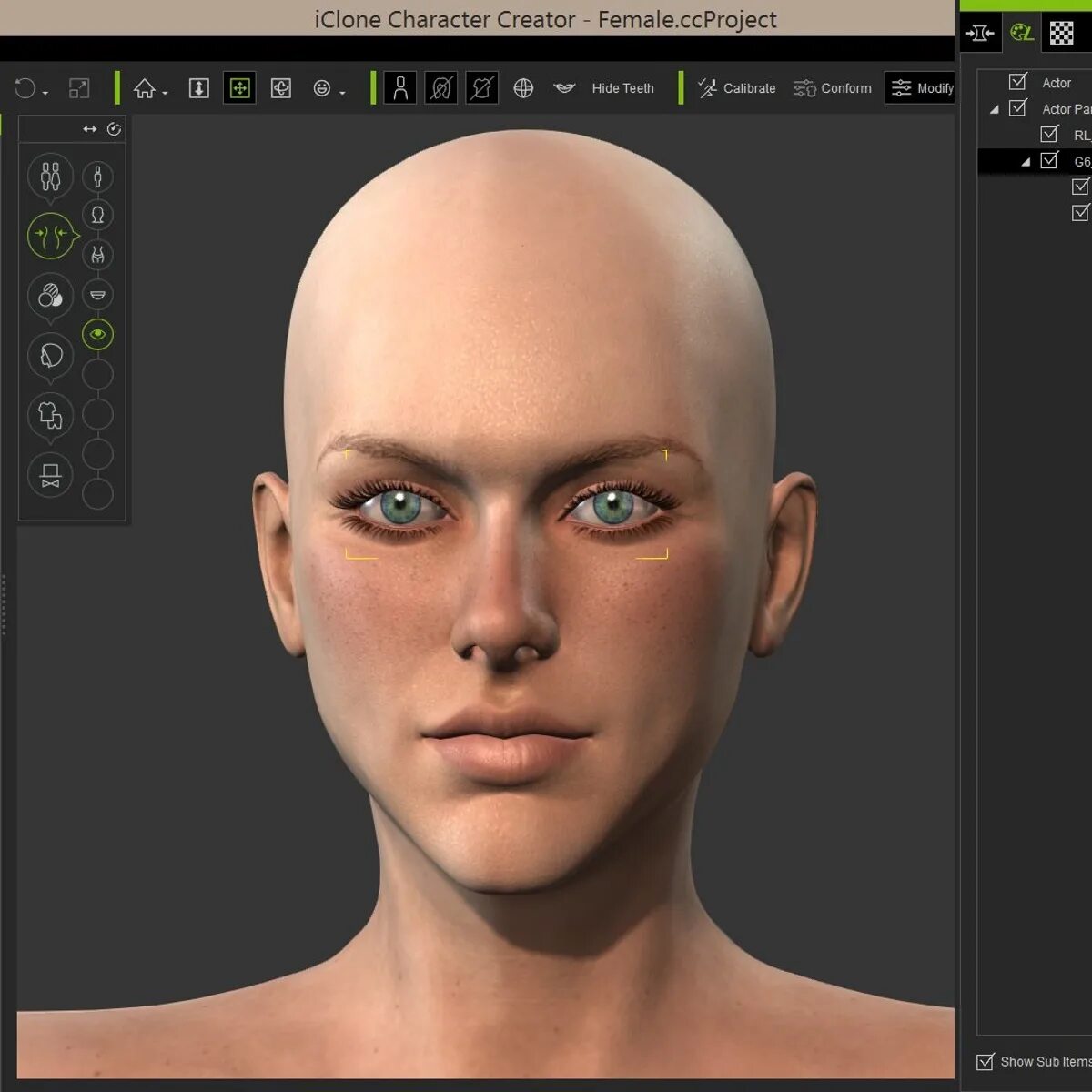Select the 'G6' row label
1092x1092 pixels.
tap(1082, 161)
